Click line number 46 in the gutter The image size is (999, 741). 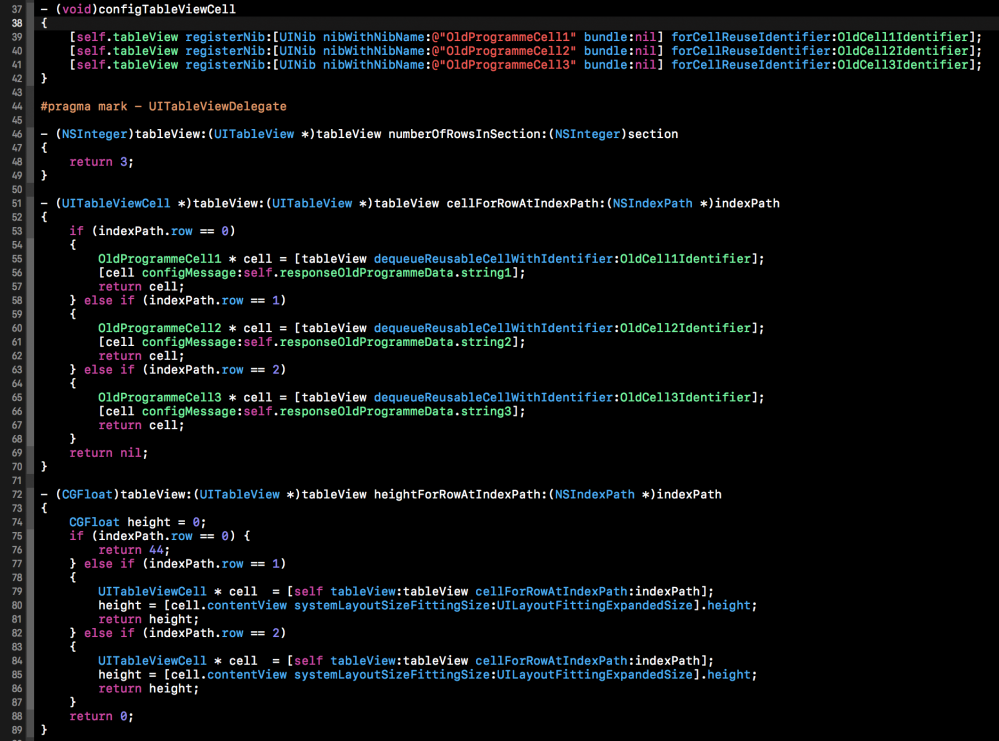click(17, 134)
